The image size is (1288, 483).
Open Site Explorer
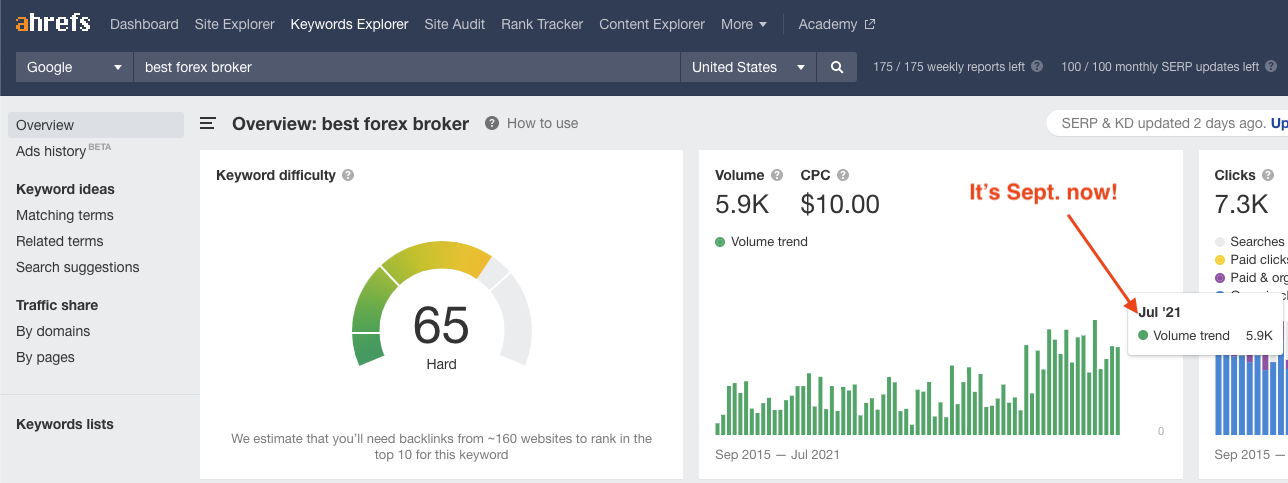click(x=235, y=24)
